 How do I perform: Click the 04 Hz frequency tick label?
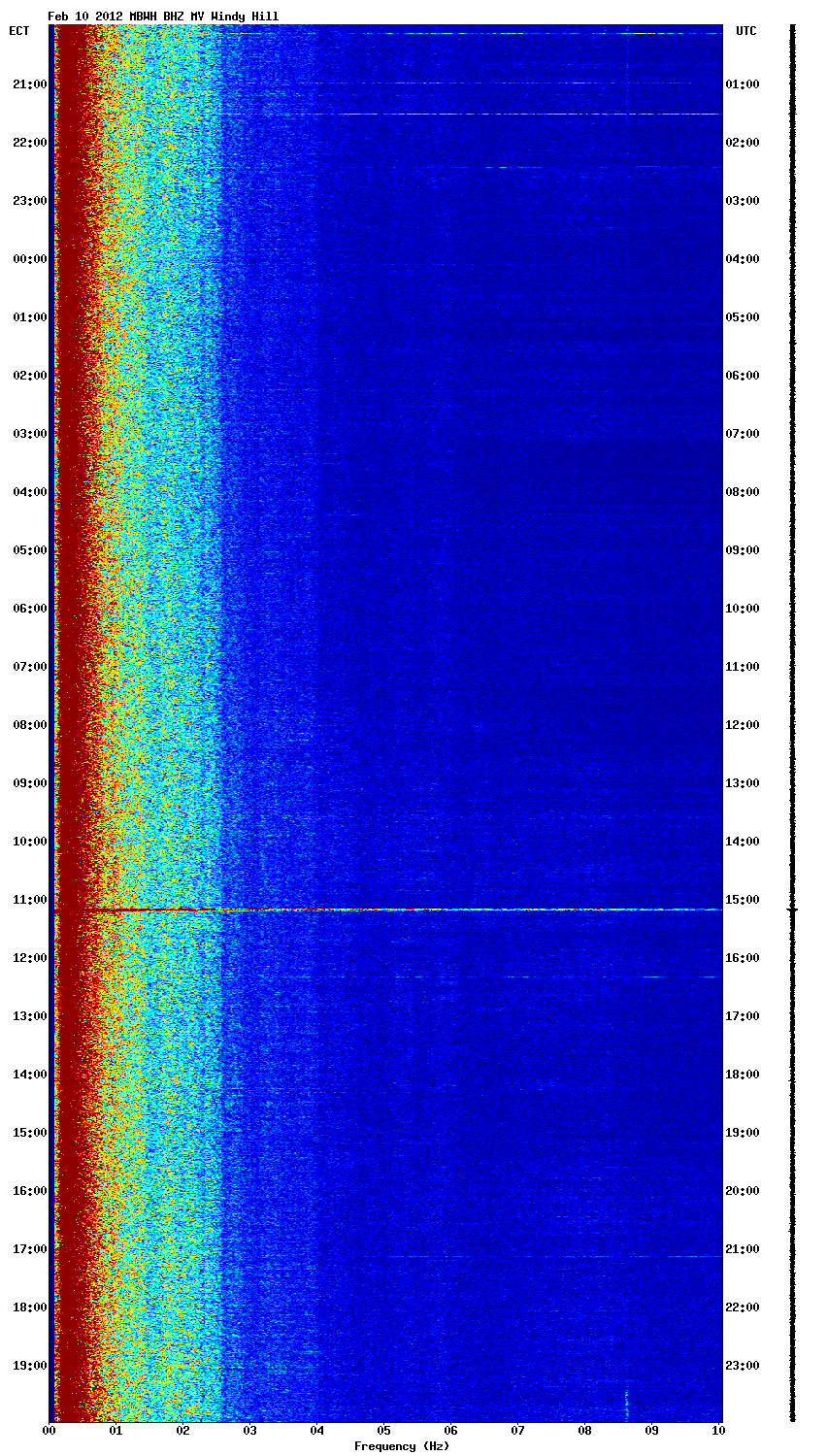[317, 1431]
